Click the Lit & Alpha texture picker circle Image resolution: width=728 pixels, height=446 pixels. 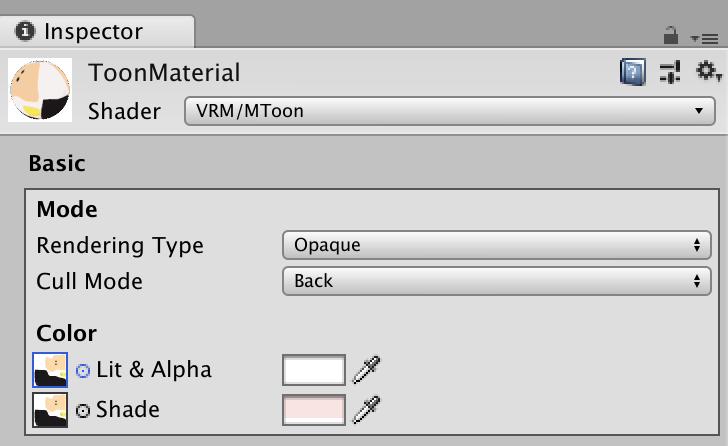pos(83,370)
